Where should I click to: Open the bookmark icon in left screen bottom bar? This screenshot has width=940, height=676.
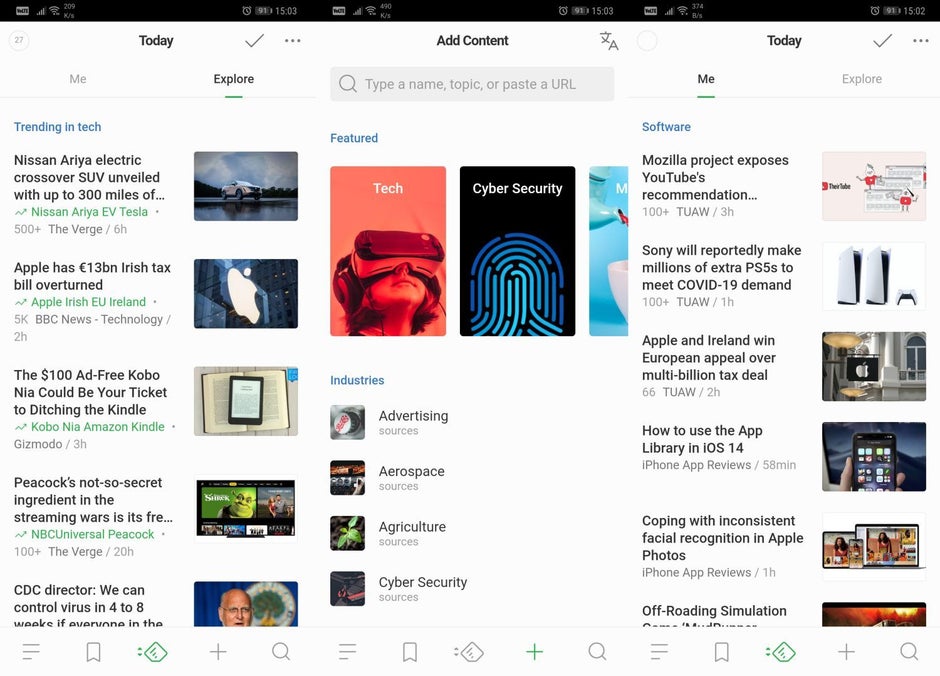[x=94, y=652]
